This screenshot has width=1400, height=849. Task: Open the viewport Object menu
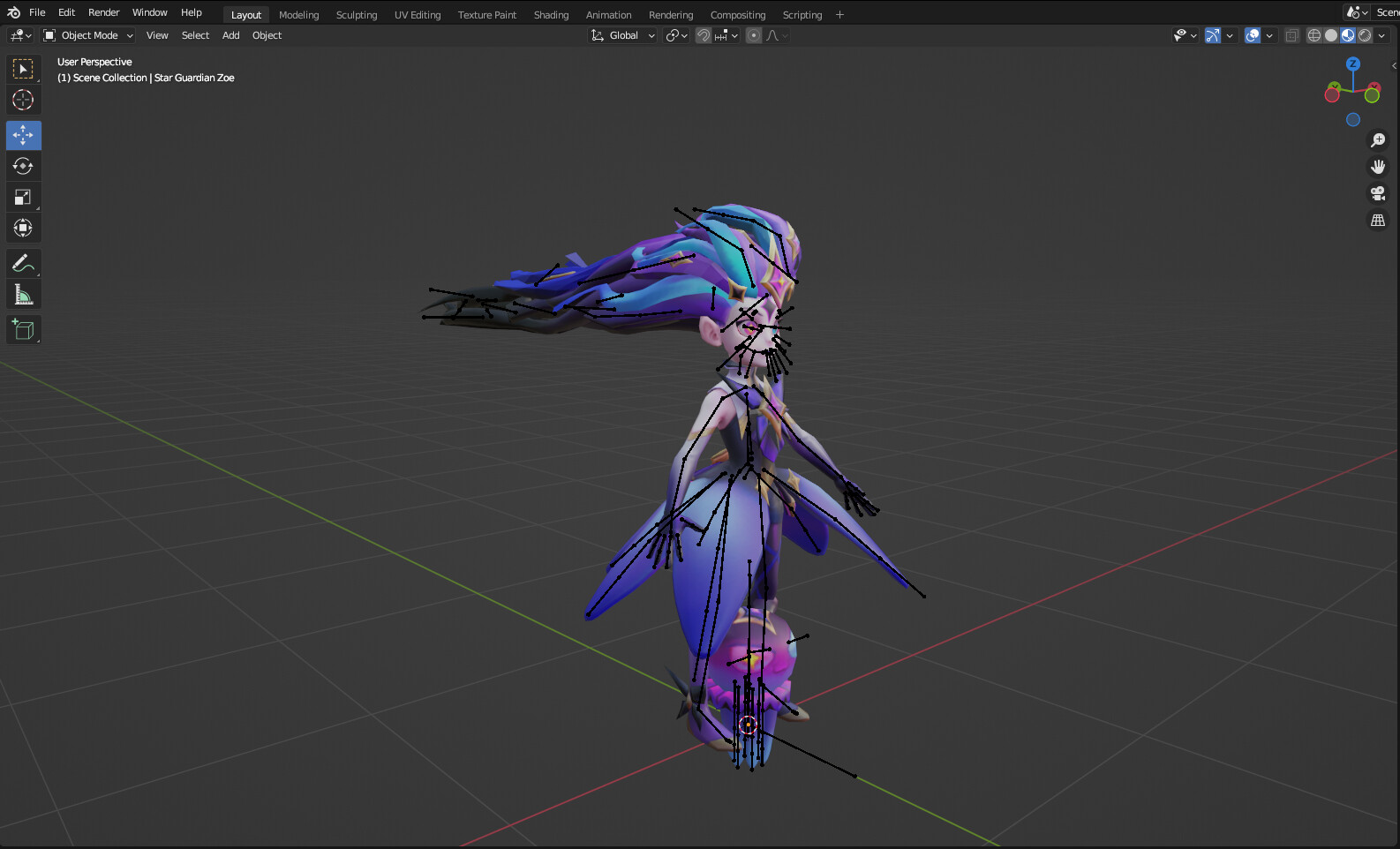tap(267, 35)
